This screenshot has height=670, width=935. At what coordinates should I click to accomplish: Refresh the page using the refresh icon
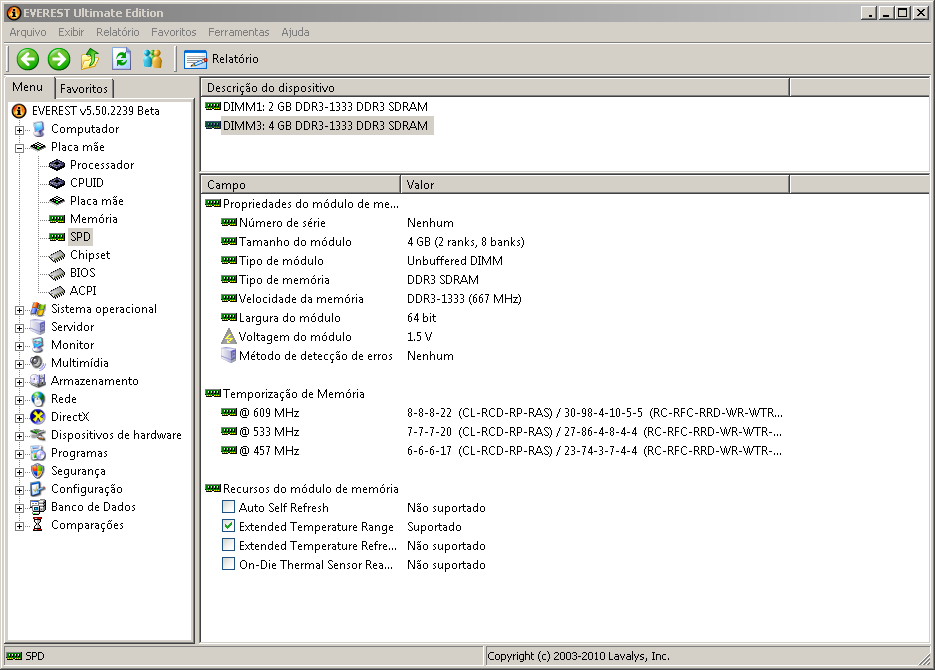pos(121,59)
